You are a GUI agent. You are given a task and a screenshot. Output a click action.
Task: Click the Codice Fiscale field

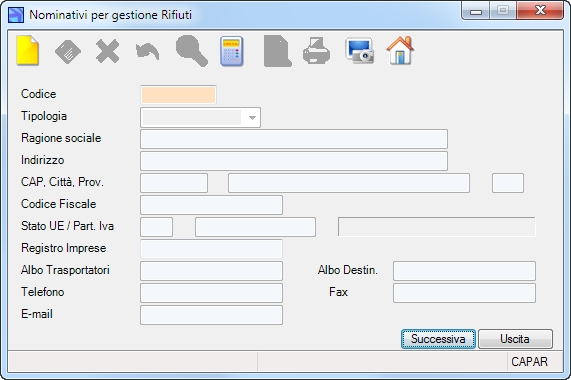(212, 205)
